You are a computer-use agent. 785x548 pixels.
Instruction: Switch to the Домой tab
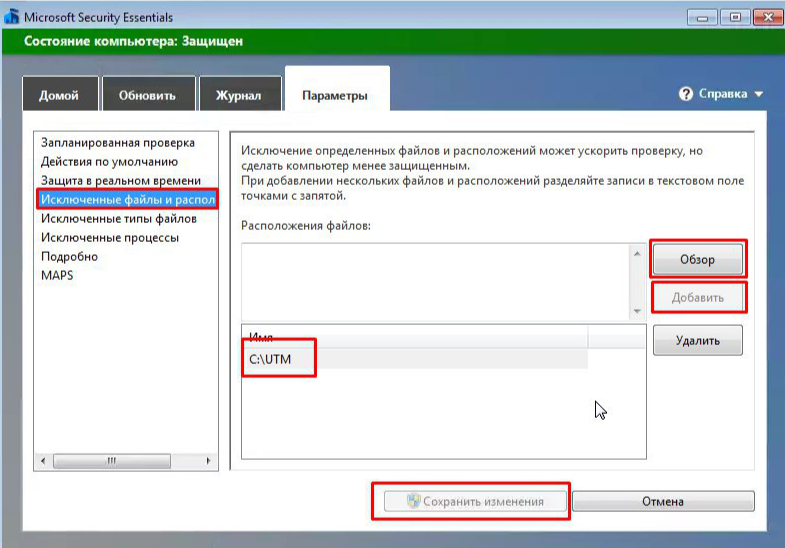pyautogui.click(x=60, y=94)
